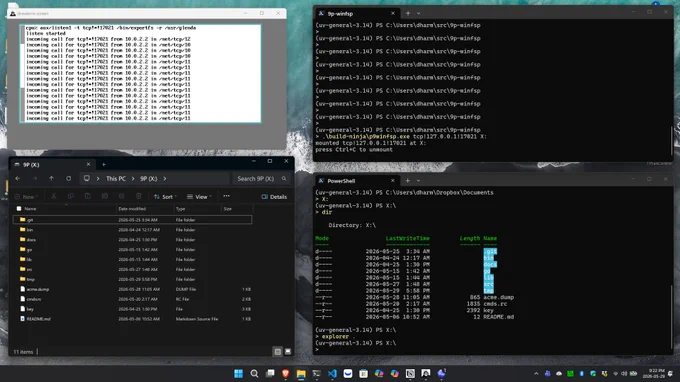Add a new tab in 9p-winfsp terminal

coord(408,13)
